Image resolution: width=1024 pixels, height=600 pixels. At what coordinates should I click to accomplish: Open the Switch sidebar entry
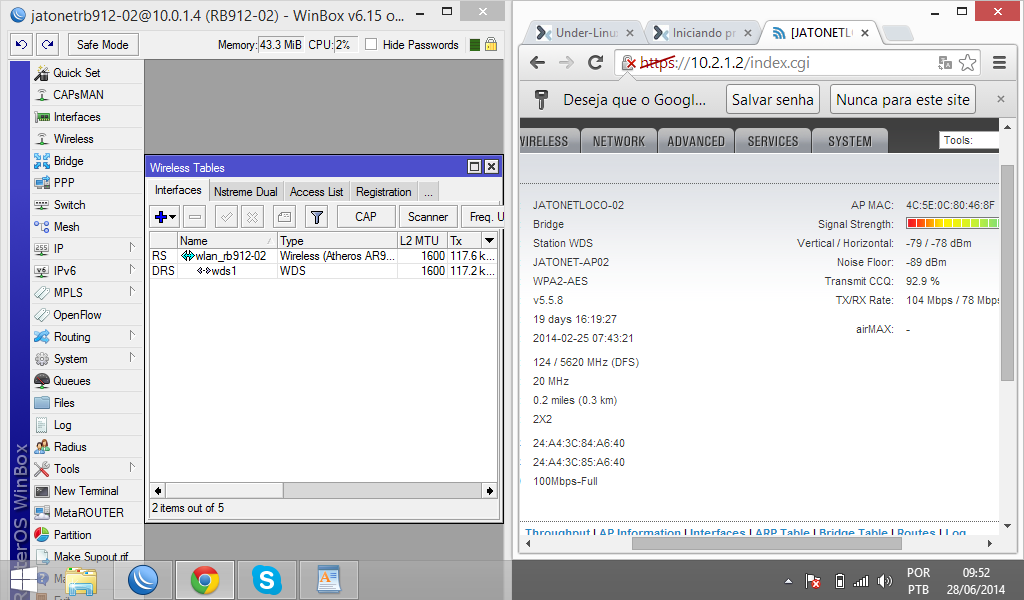[69, 205]
